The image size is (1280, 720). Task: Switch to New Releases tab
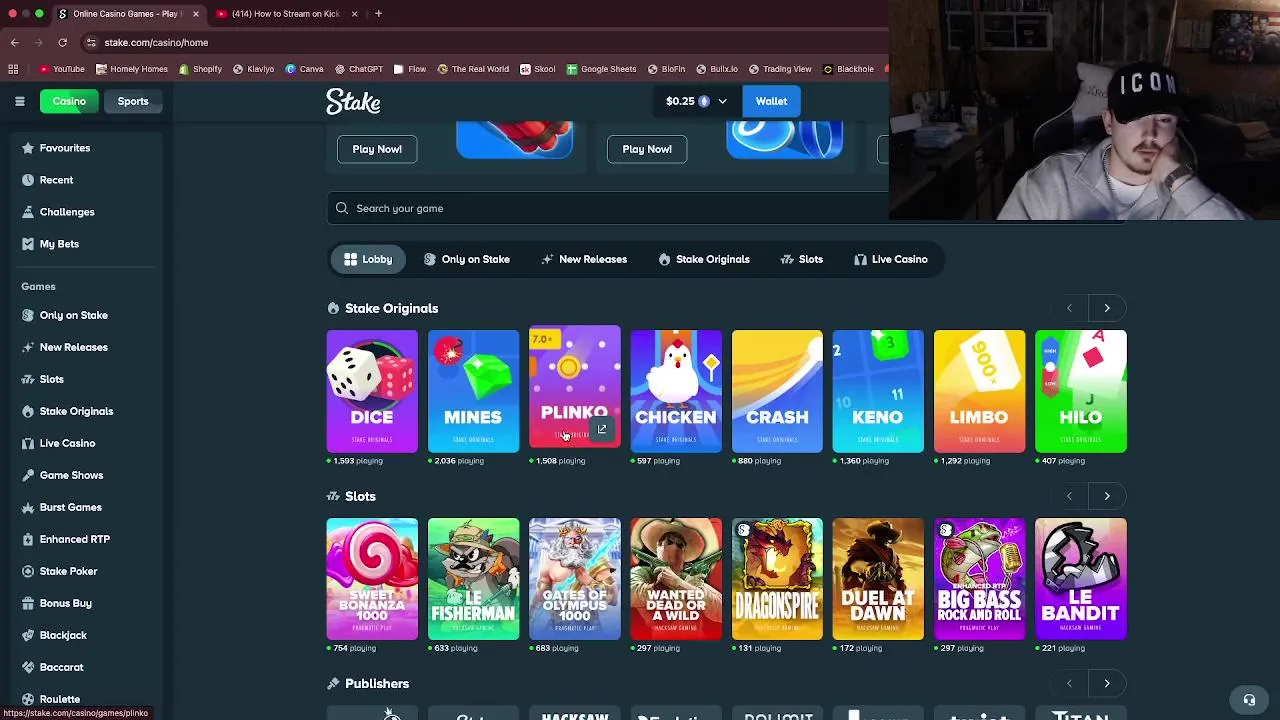[584, 259]
